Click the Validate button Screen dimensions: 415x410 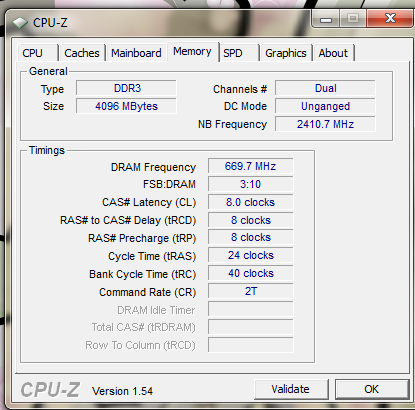point(291,389)
